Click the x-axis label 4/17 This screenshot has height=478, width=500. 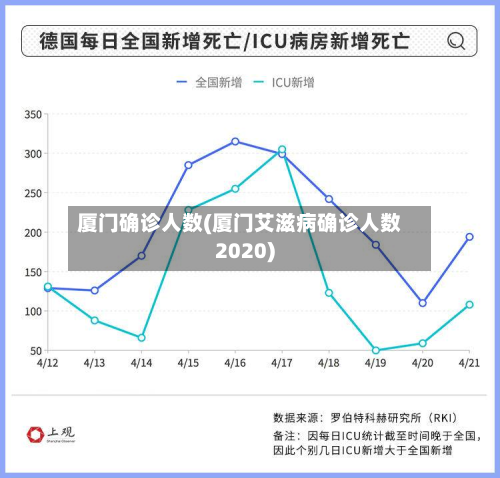point(282,363)
